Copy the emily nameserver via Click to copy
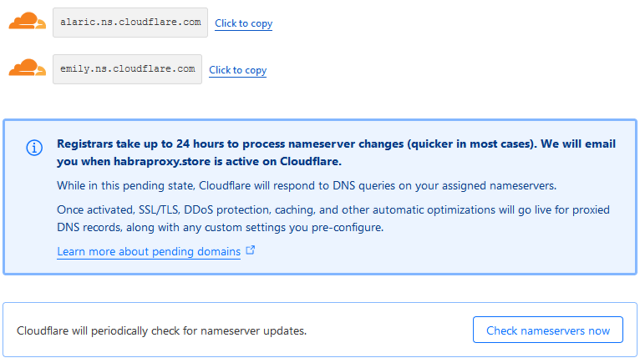Screen dimensions: 640x363 coord(238,70)
